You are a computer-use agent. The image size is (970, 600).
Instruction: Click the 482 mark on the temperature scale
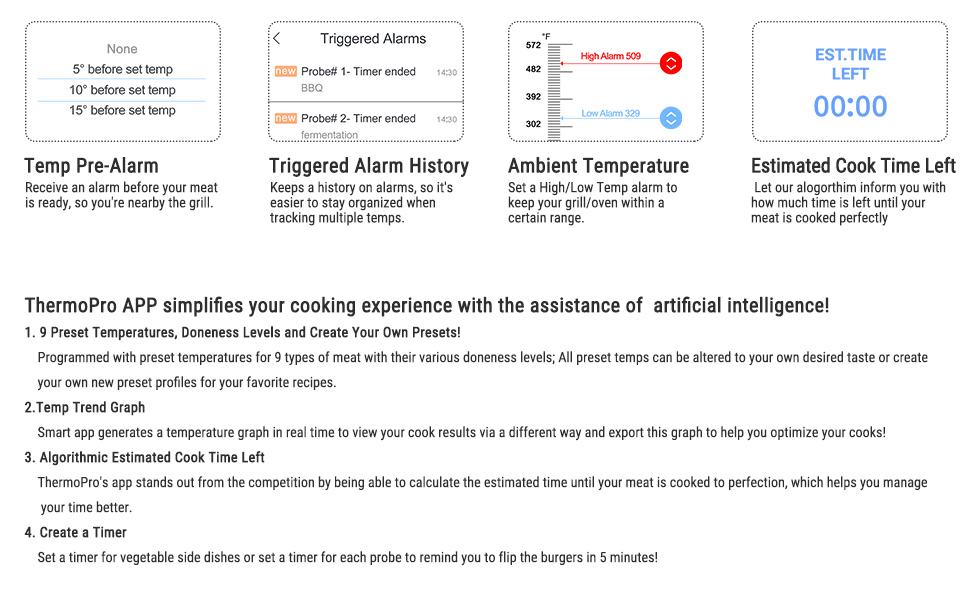[x=533, y=69]
